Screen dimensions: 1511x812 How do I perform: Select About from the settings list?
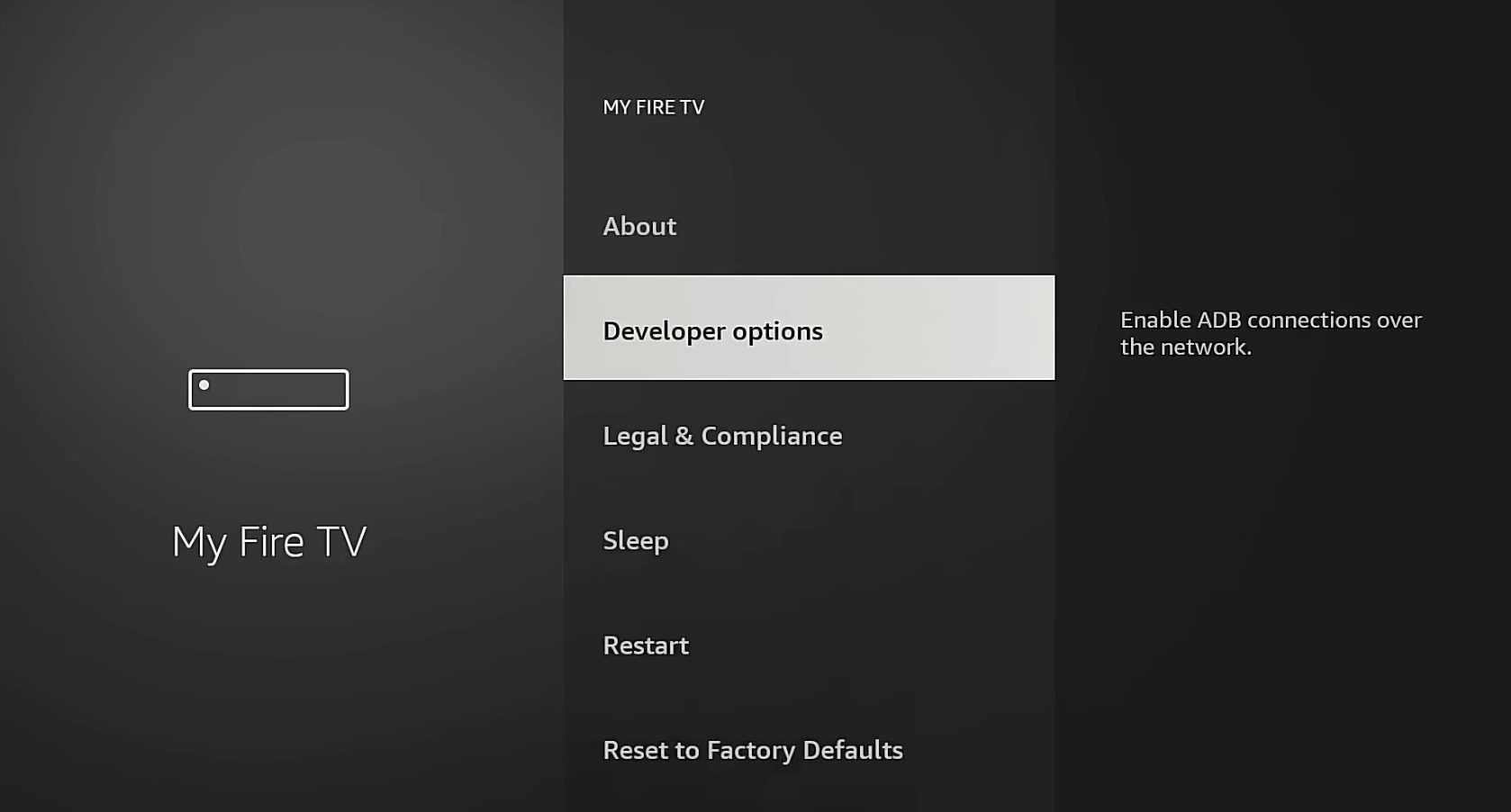(639, 226)
